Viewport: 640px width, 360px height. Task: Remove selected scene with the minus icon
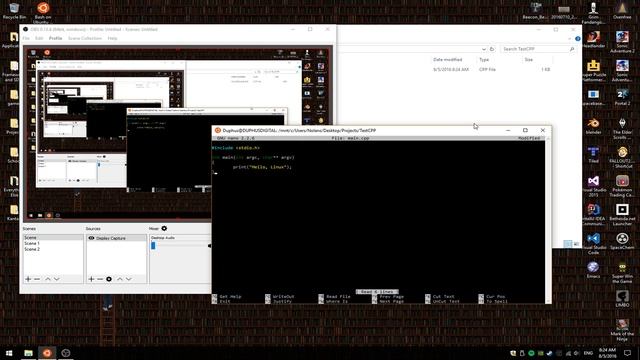37,279
